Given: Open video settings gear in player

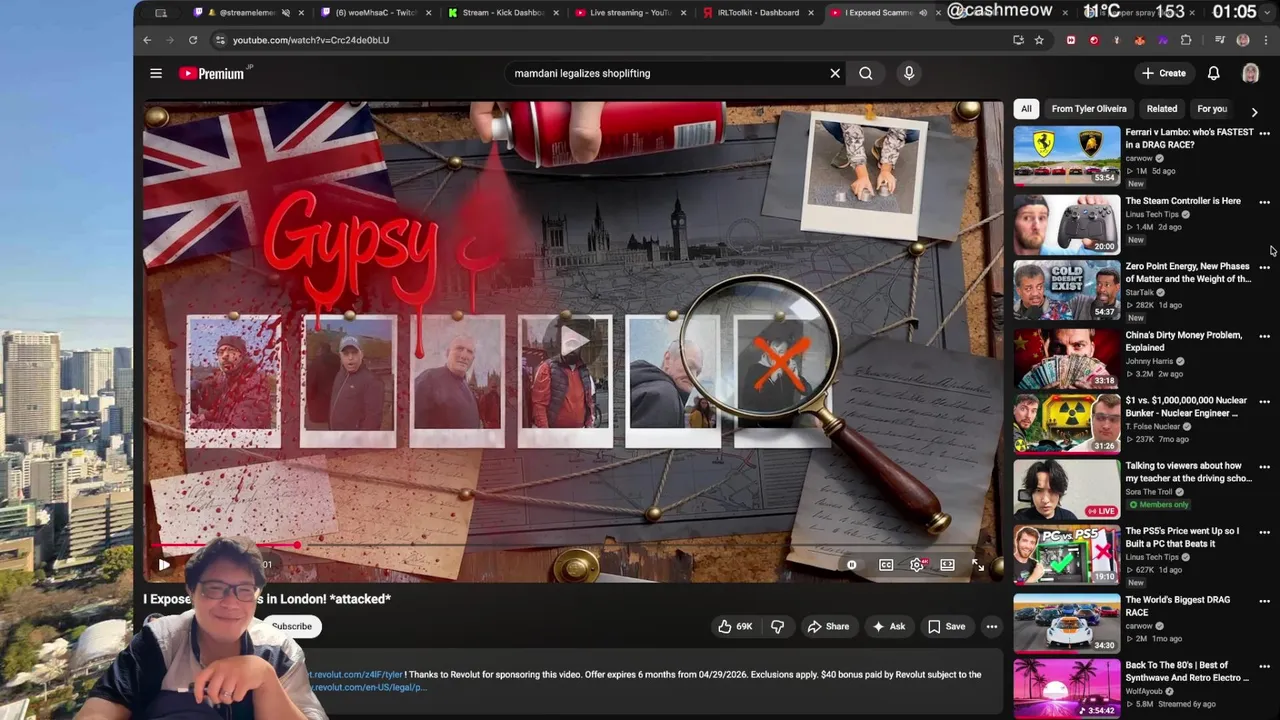Looking at the screenshot, I should [917, 565].
